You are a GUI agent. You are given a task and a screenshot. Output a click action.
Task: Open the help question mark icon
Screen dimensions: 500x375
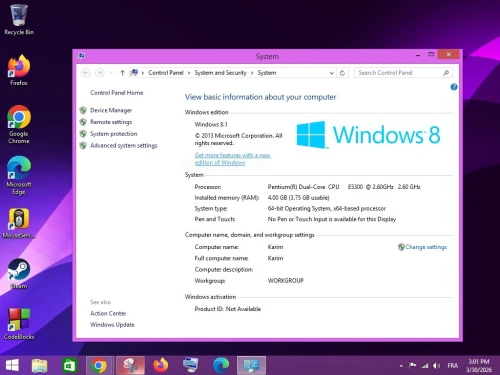click(x=454, y=87)
